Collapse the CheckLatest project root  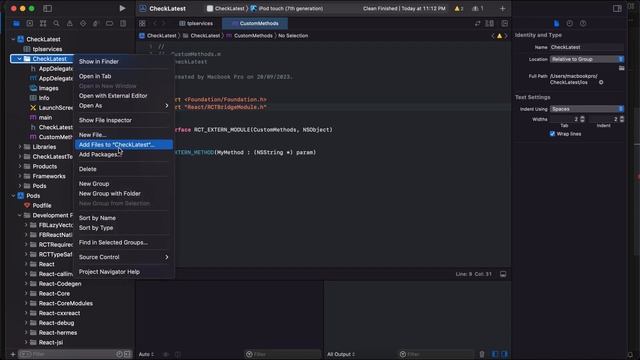(x=13, y=39)
